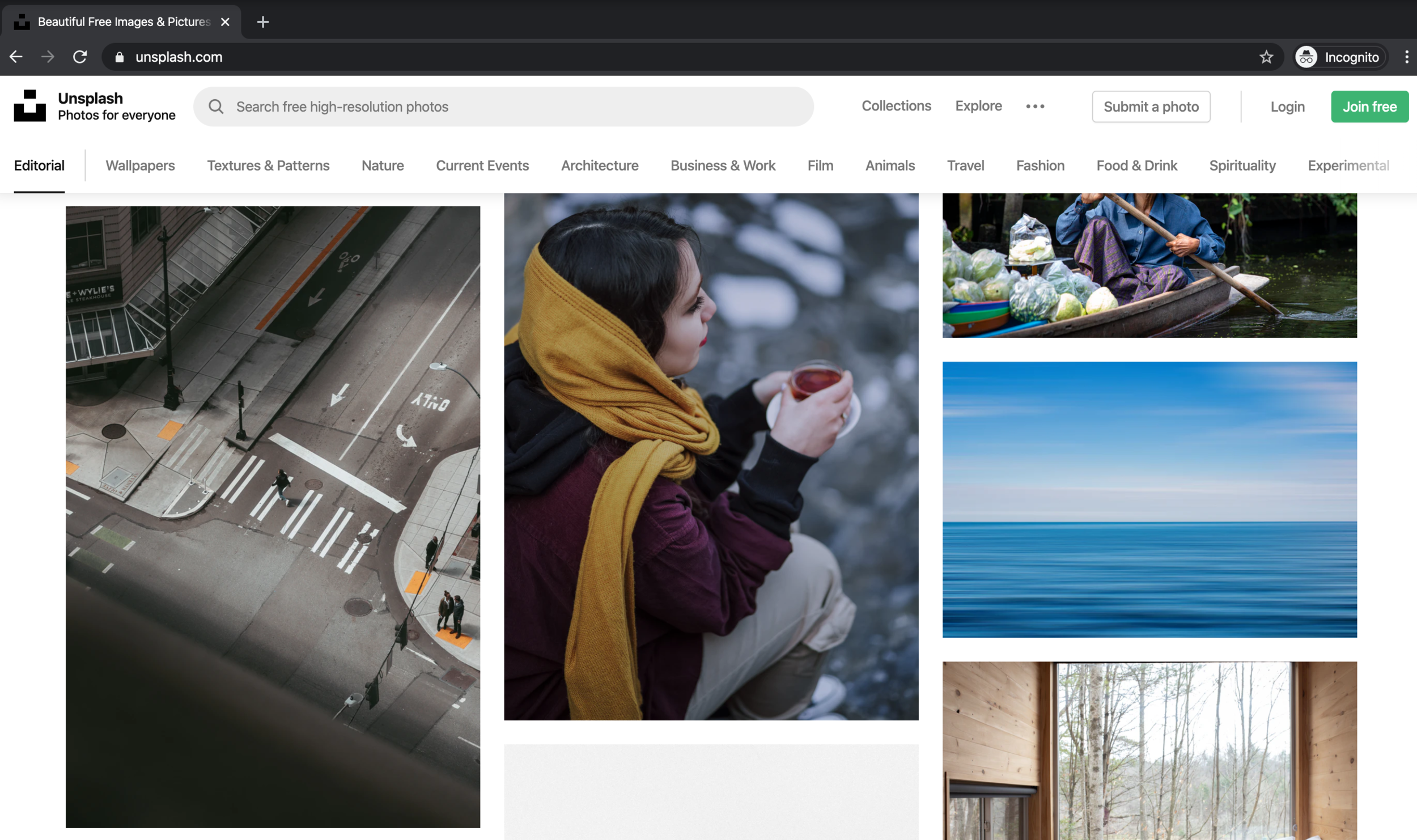This screenshot has width=1417, height=840.
Task: Click the Join free button
Action: 1369,107
